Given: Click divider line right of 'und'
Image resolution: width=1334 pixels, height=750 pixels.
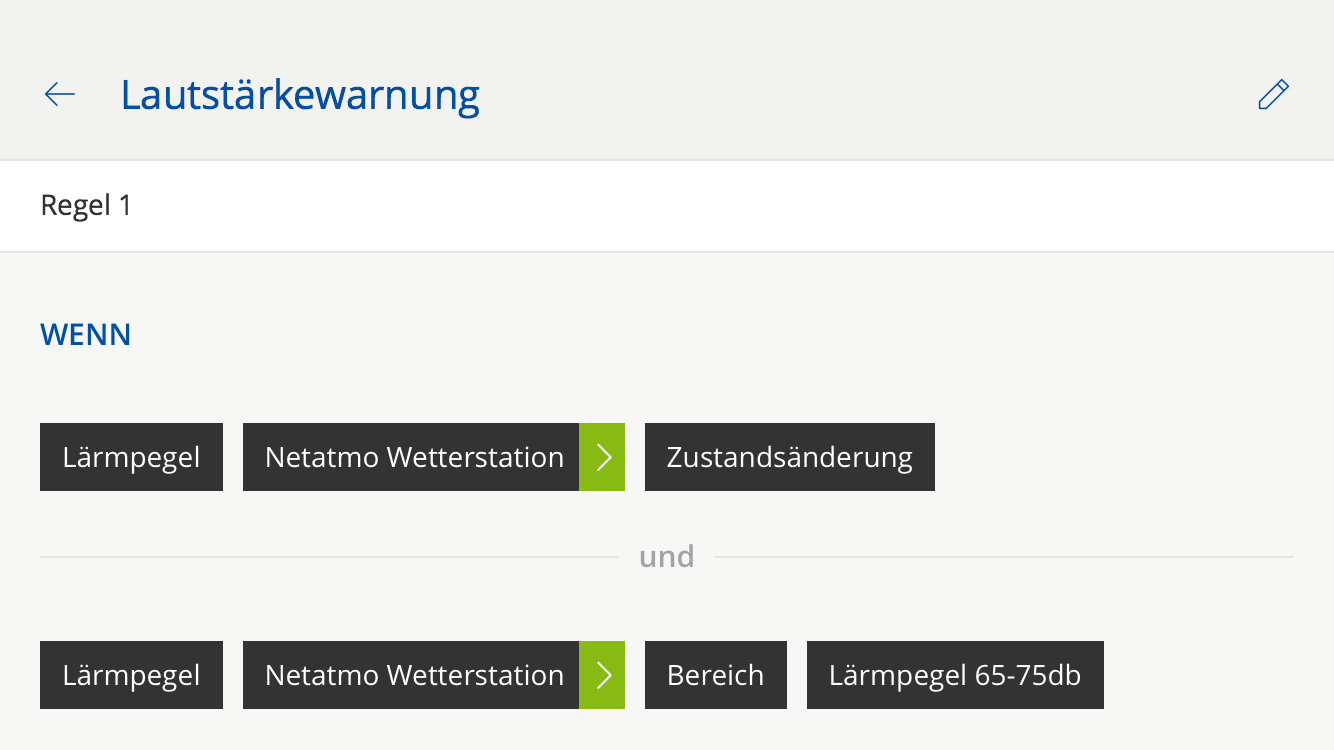Looking at the screenshot, I should click(x=1000, y=556).
